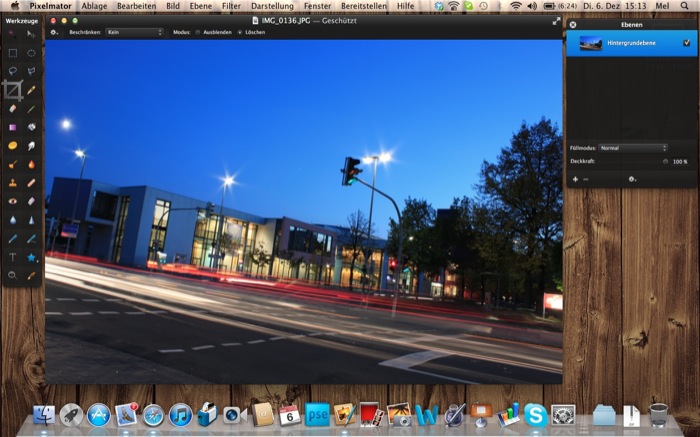The height and width of the screenshot is (437, 700).
Task: Open layer gear options menu in Ebenen
Action: [x=631, y=179]
